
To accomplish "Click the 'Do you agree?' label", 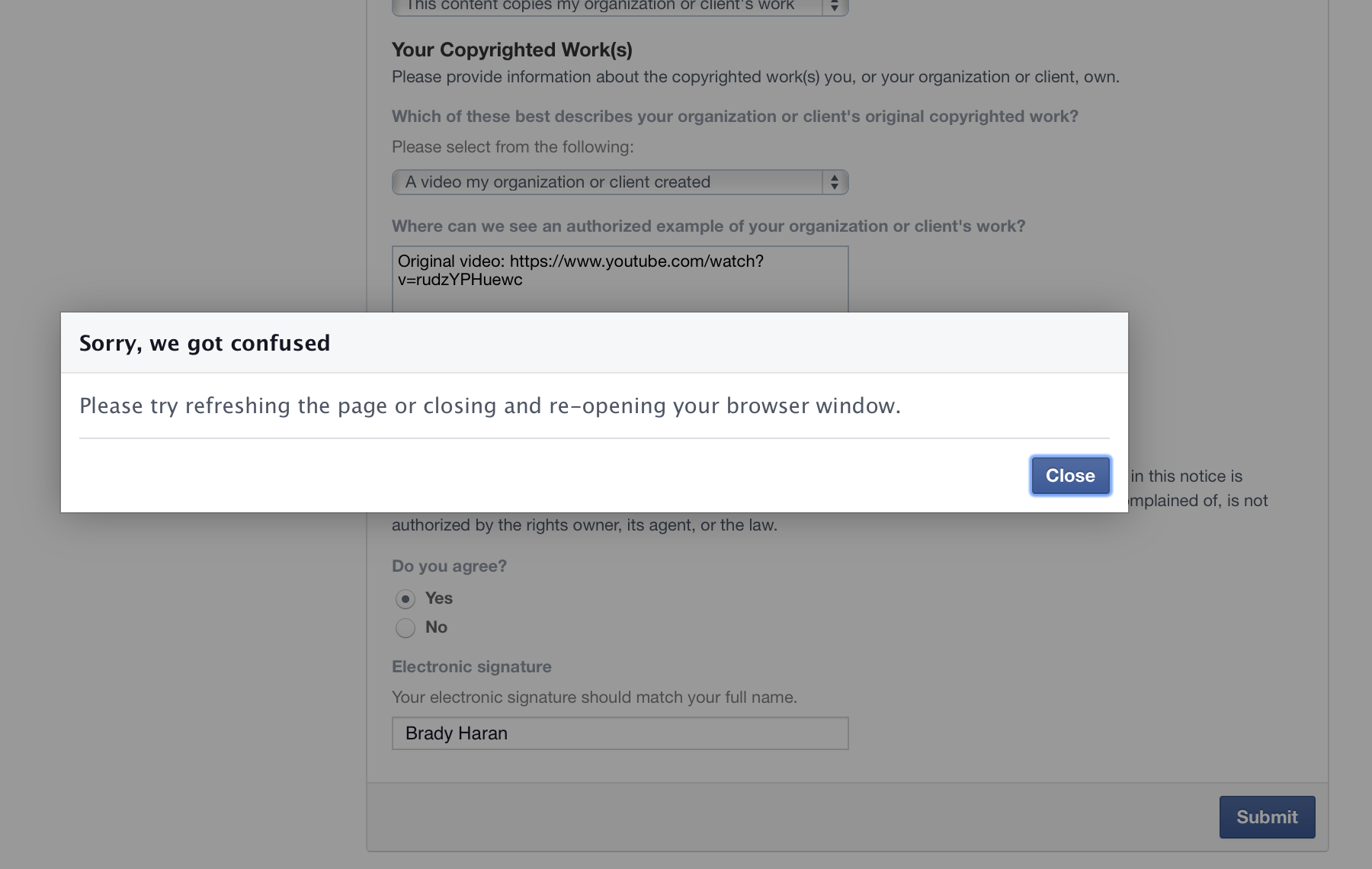I will (449, 566).
